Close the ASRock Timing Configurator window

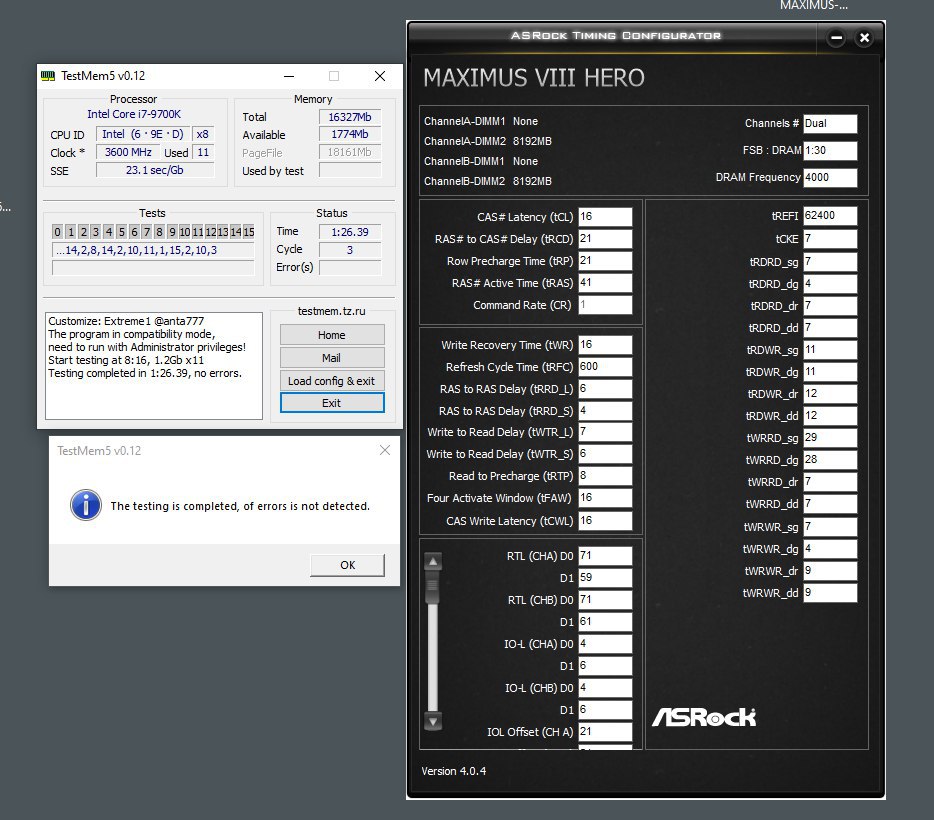[x=864, y=38]
